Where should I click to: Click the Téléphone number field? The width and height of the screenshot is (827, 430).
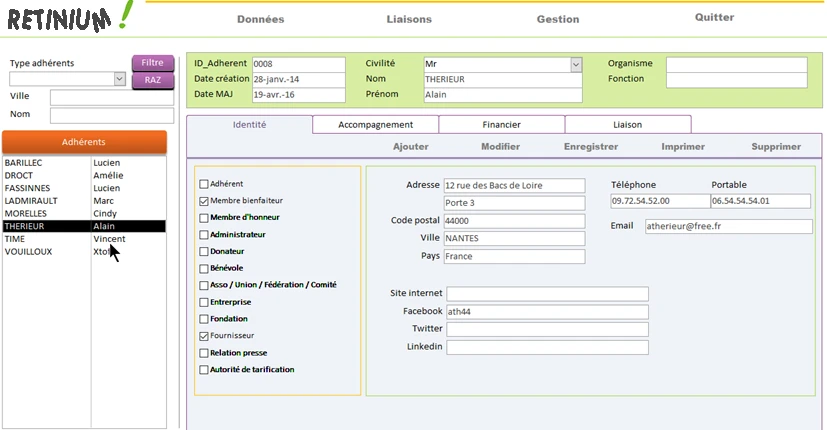(x=660, y=201)
